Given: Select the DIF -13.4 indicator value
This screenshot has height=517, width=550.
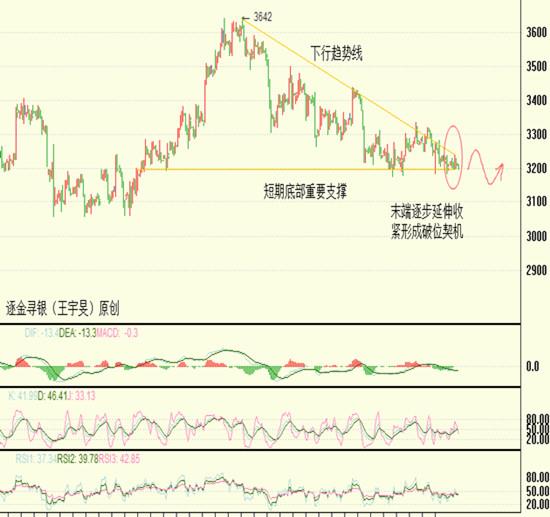Looking at the screenshot, I should pyautogui.click(x=41, y=333).
